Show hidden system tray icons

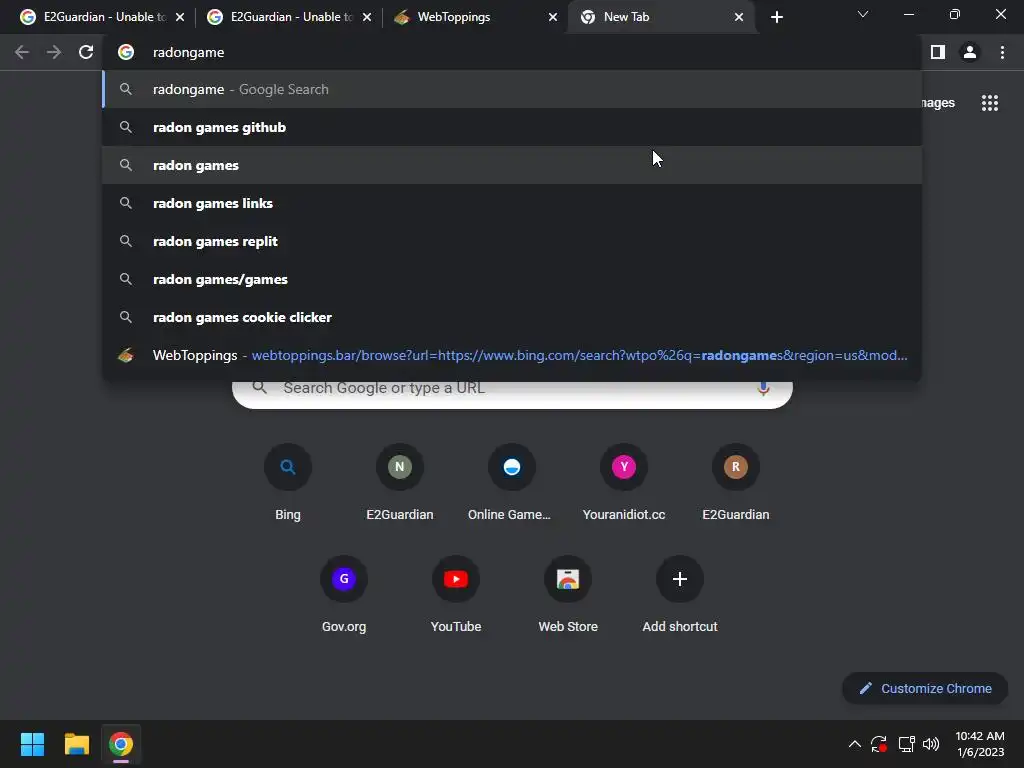pyautogui.click(x=854, y=744)
